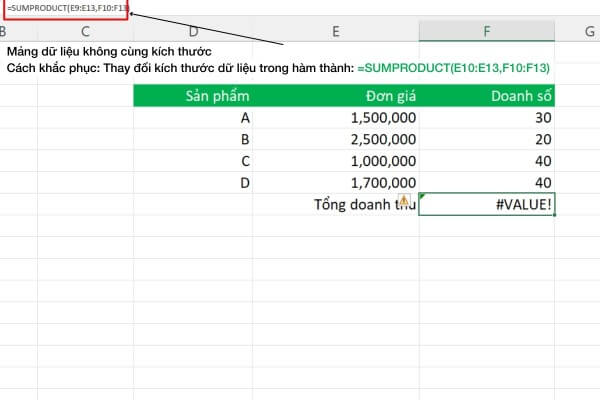Click the Sản phẩm header cell
The height and width of the screenshot is (400, 600).
pyautogui.click(x=193, y=96)
